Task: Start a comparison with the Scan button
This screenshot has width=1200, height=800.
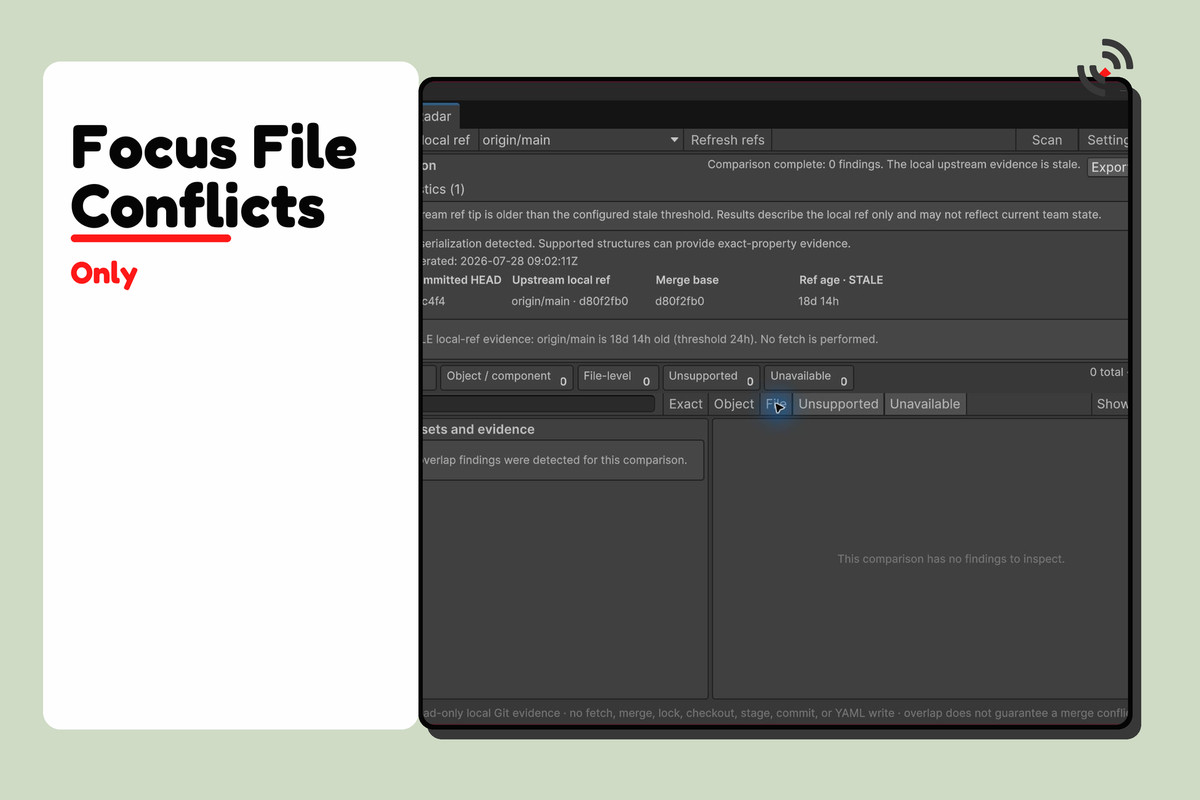Action: pyautogui.click(x=1047, y=140)
